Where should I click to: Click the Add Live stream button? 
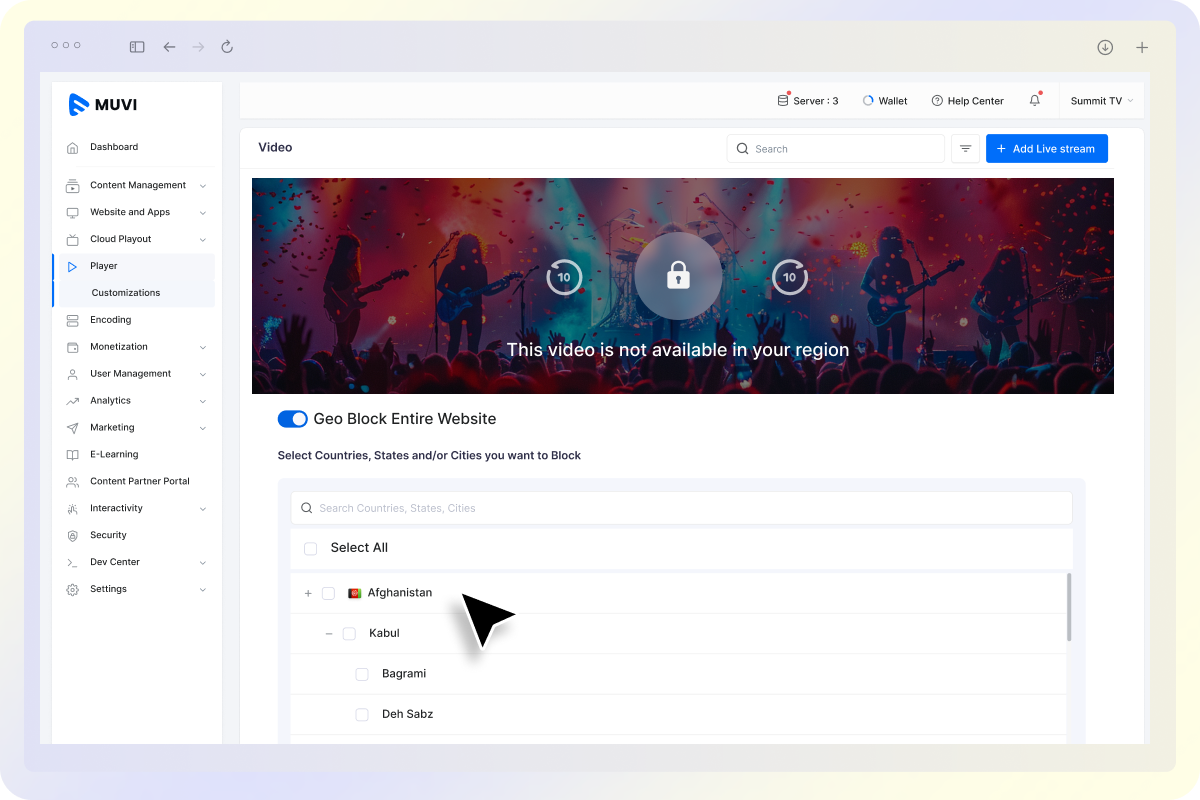(1046, 149)
